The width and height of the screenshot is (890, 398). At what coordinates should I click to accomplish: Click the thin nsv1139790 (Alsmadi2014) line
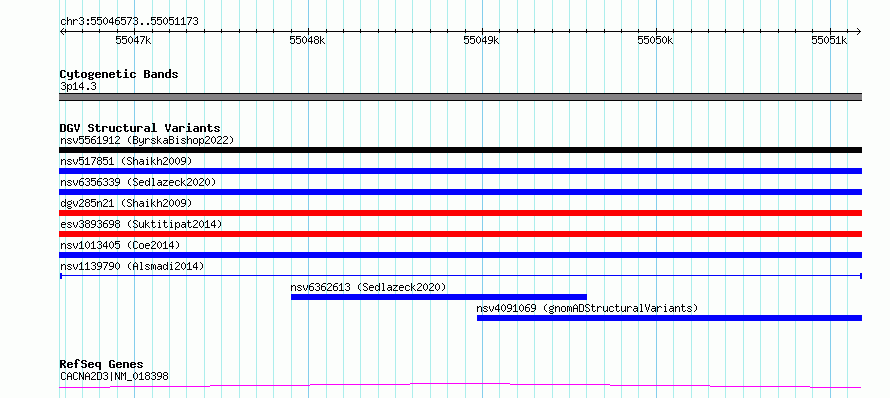tap(460, 276)
